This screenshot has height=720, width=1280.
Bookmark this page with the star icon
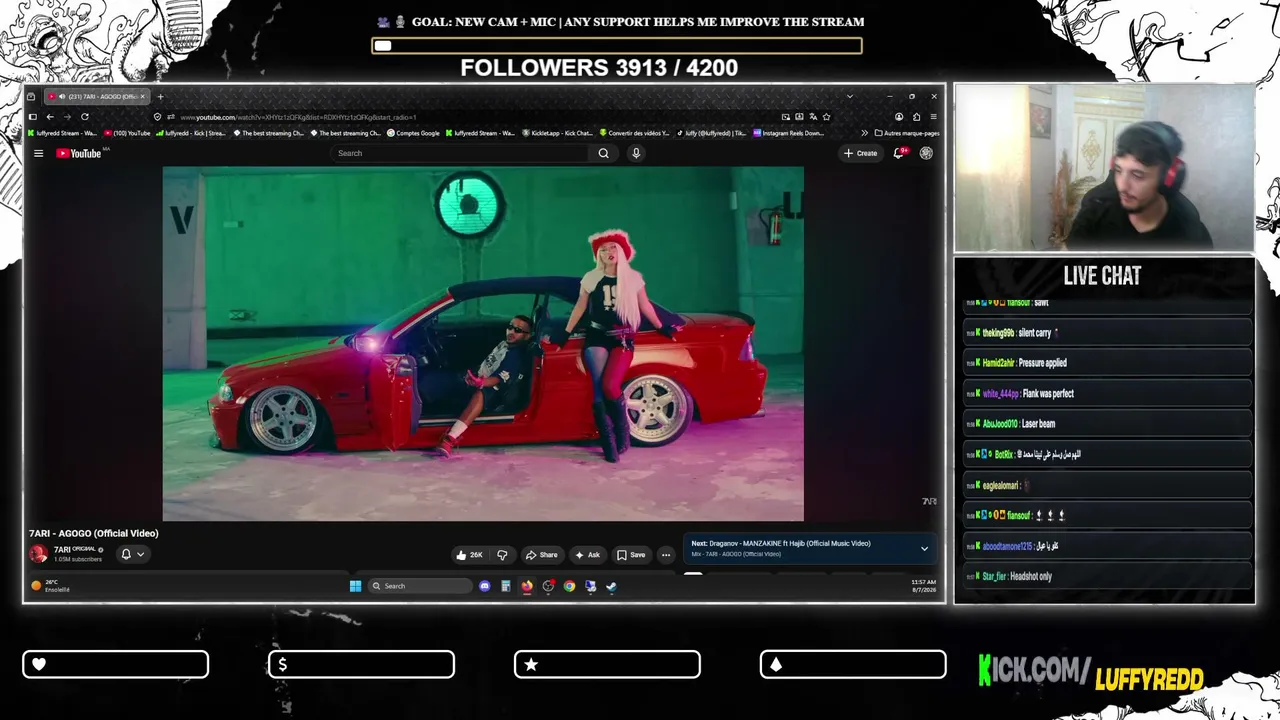(x=826, y=117)
